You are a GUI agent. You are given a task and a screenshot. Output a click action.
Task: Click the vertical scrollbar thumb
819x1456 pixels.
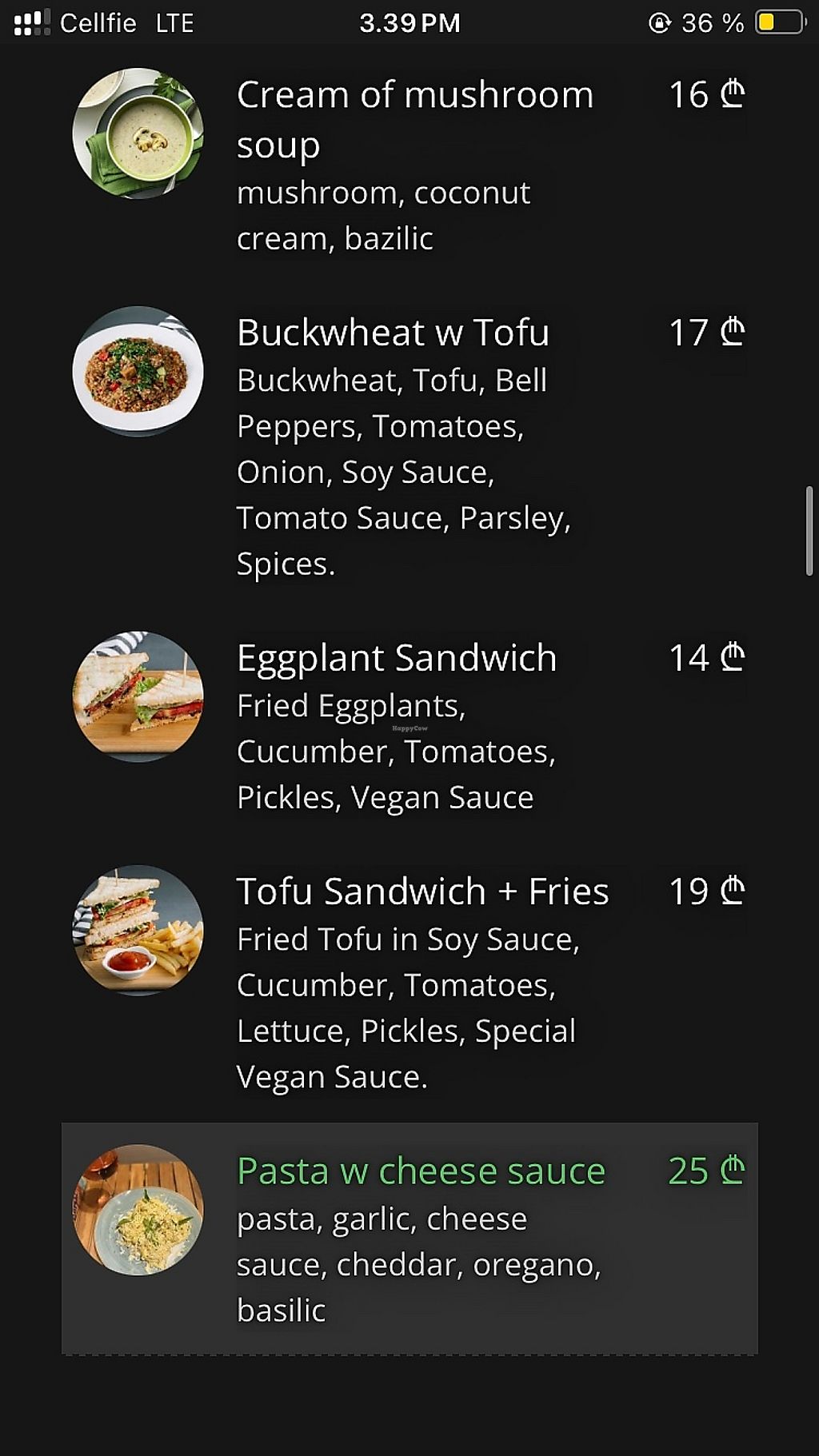pos(809,531)
